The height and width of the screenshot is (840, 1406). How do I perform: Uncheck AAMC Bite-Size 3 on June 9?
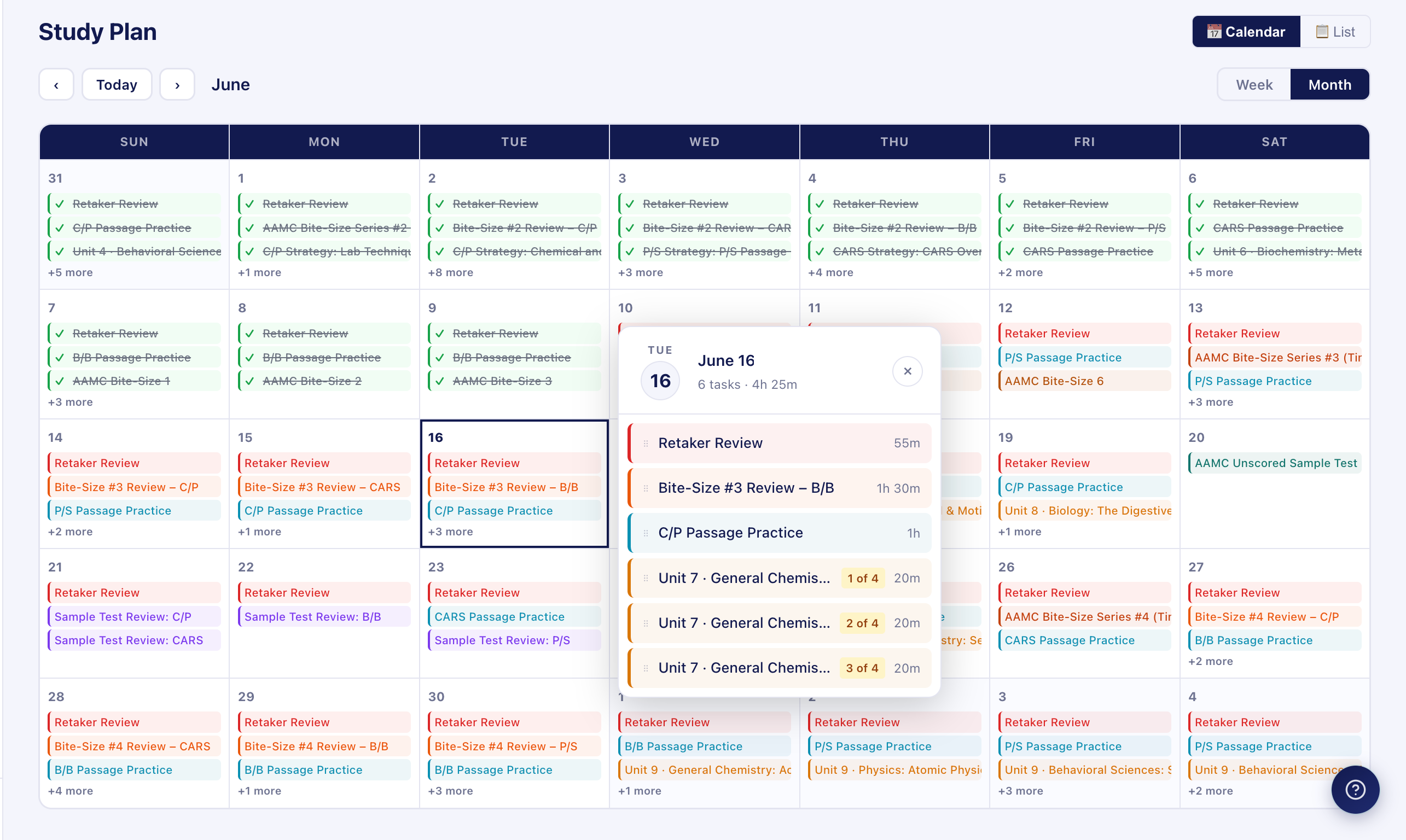coord(440,381)
